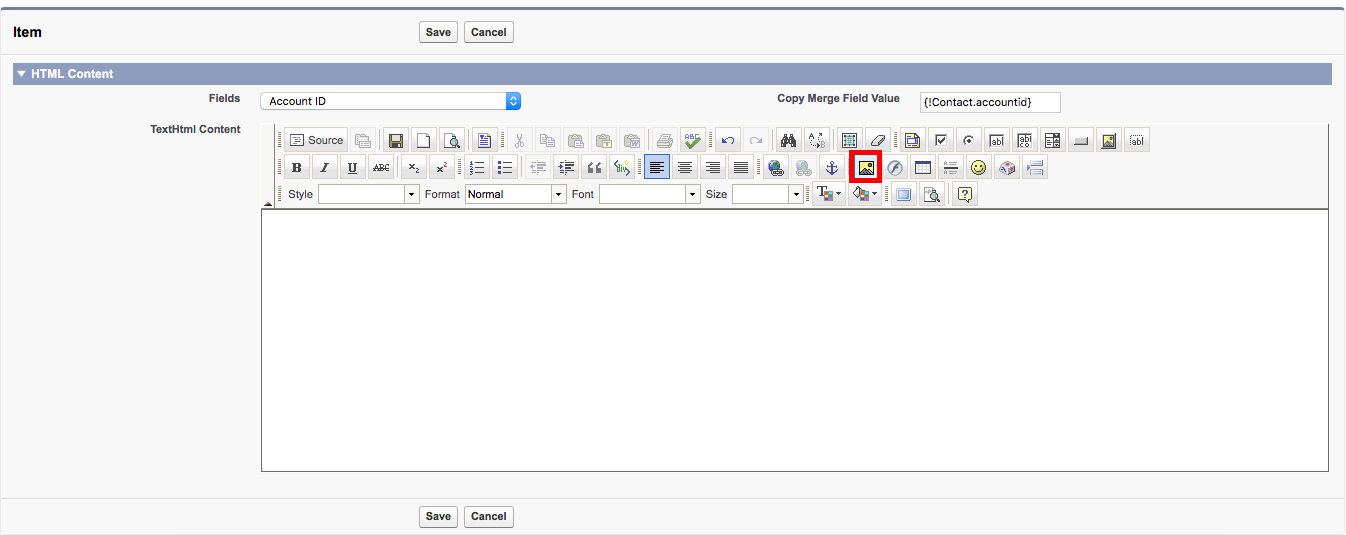Screen dimensions: 1346x535
Task: Click the Insert Flash icon
Action: (x=895, y=167)
